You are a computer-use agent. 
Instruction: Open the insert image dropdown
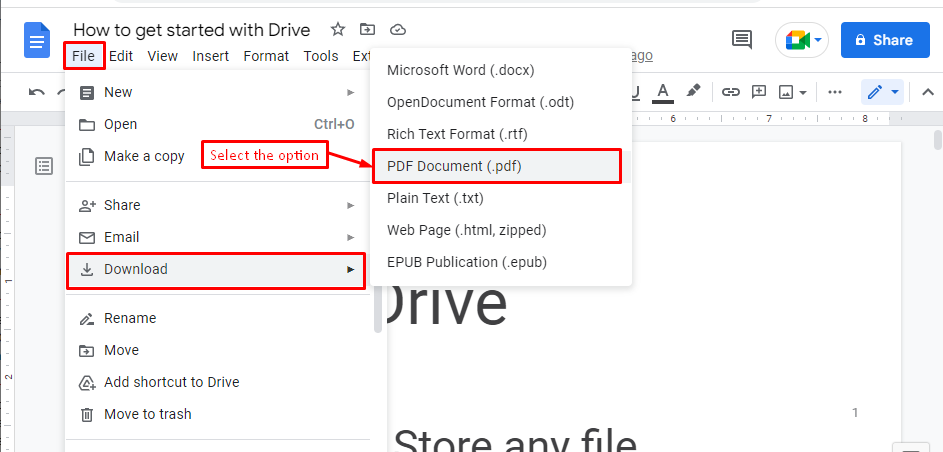[793, 92]
